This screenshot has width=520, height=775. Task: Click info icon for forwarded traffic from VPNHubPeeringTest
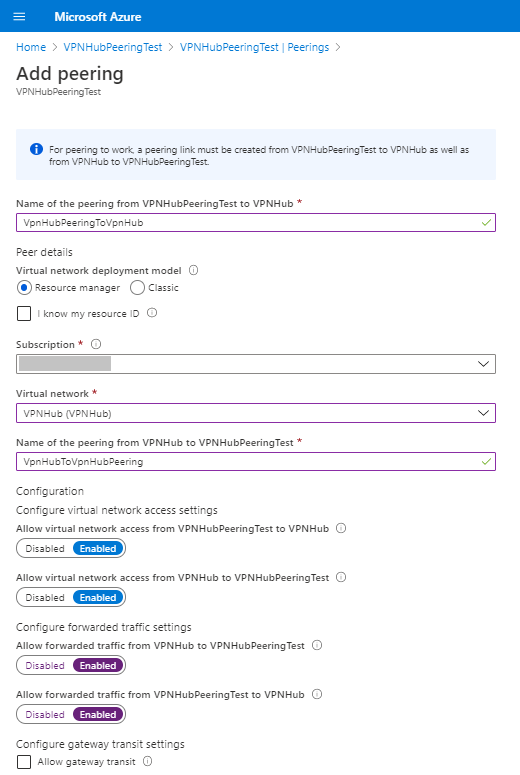point(317,694)
